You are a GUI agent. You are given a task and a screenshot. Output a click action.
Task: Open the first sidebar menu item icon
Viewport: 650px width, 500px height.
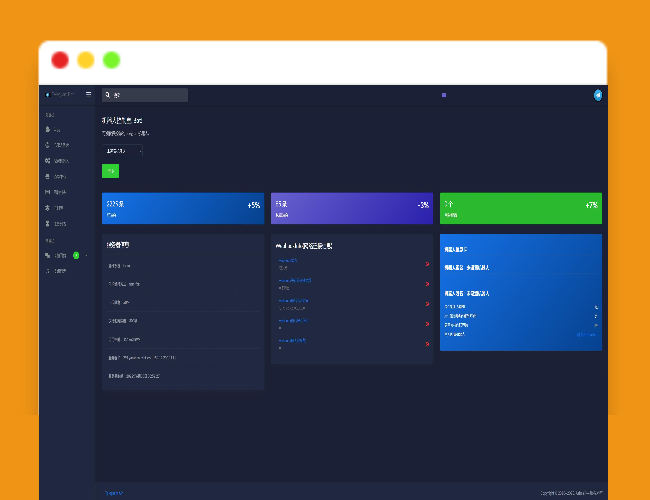coord(48,130)
